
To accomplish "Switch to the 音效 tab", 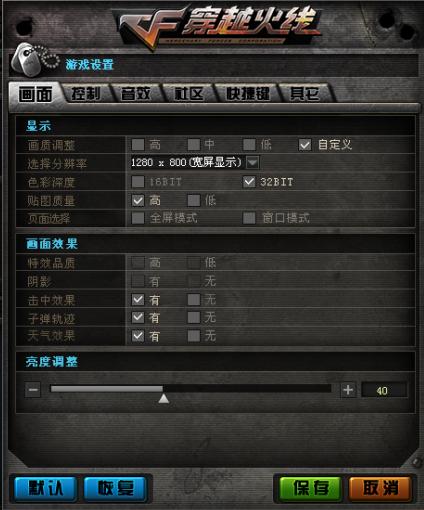I will tap(136, 94).
